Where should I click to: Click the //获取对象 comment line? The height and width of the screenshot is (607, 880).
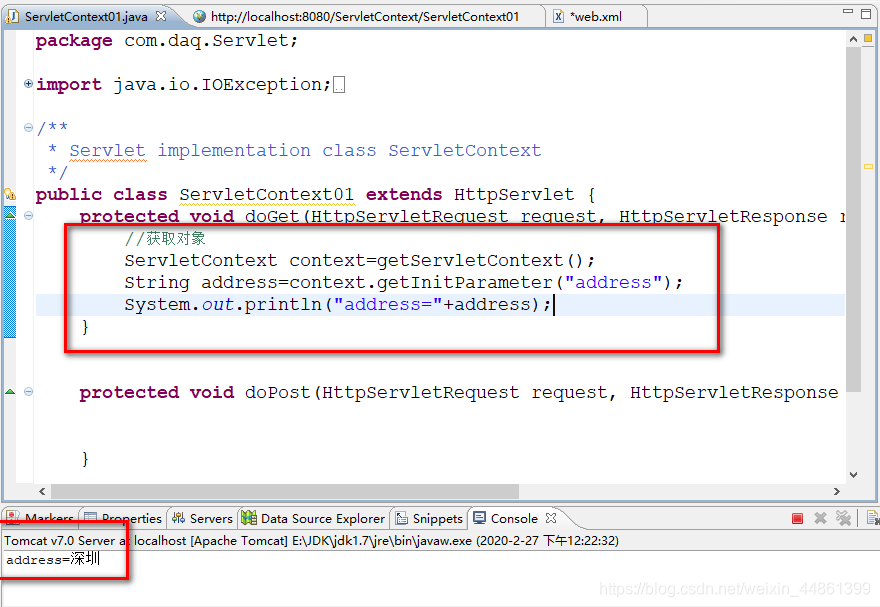[x=165, y=238]
